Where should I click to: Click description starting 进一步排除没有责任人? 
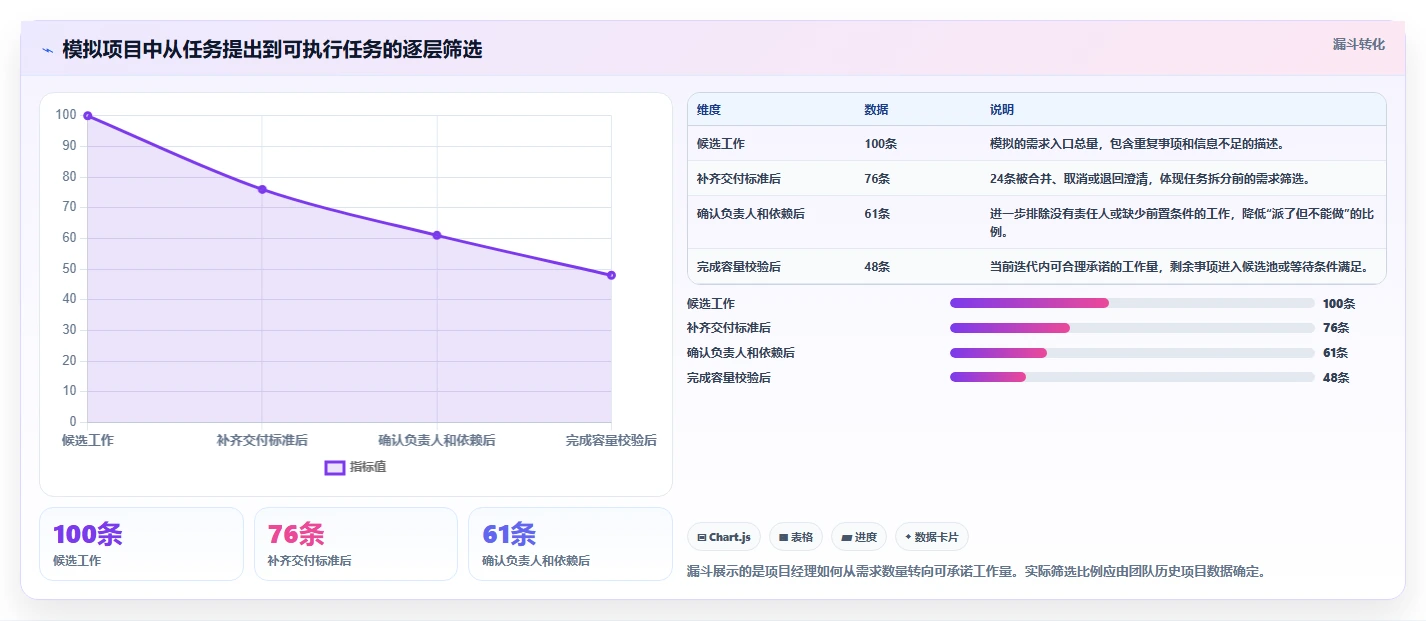[x=1182, y=223]
